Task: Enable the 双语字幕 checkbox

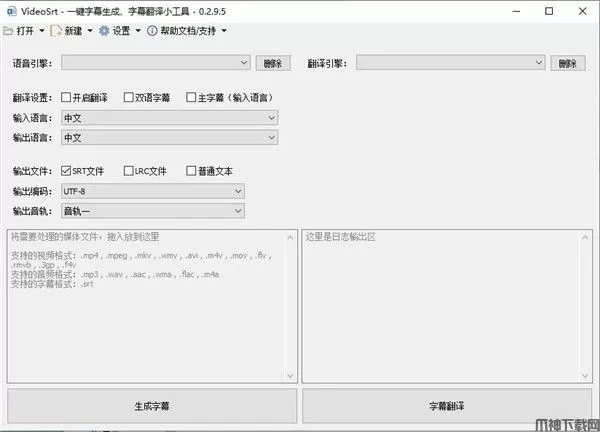Action: [x=129, y=97]
